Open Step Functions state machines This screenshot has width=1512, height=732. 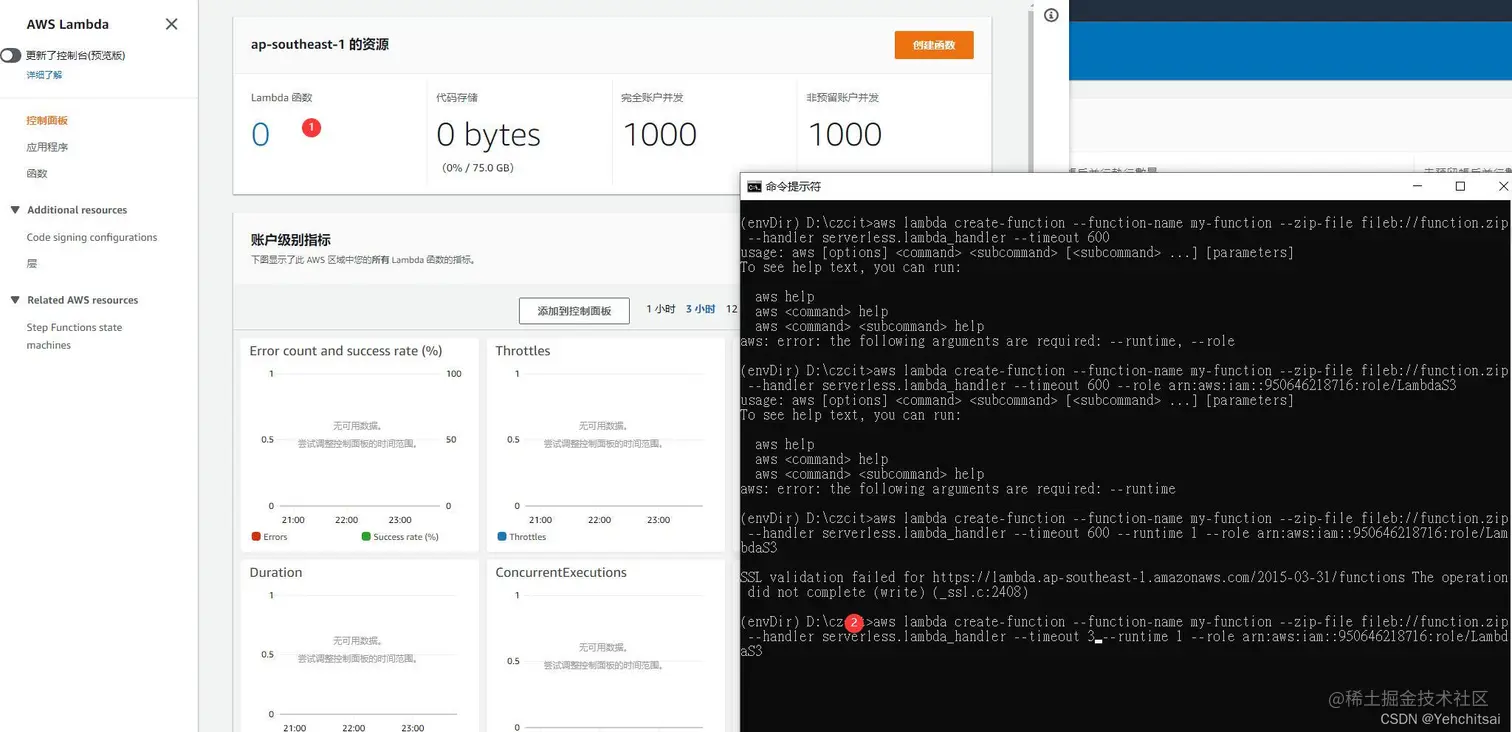[74, 336]
